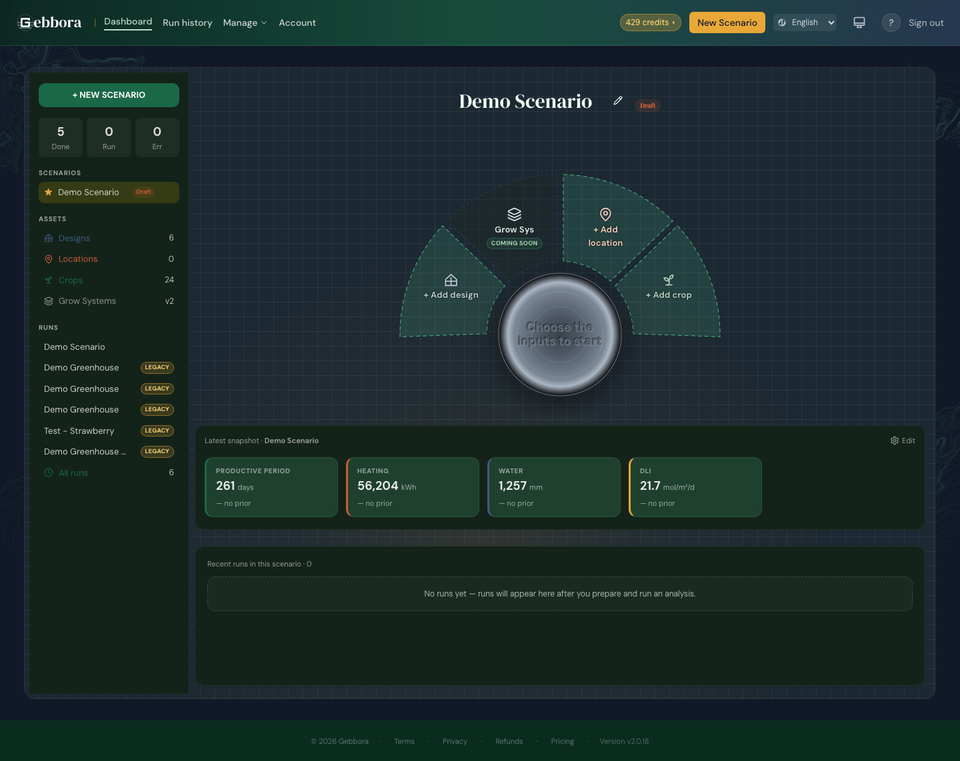Click the greenhouse icon in the Add design segment
Screen dimensions: 960x761
(451, 280)
